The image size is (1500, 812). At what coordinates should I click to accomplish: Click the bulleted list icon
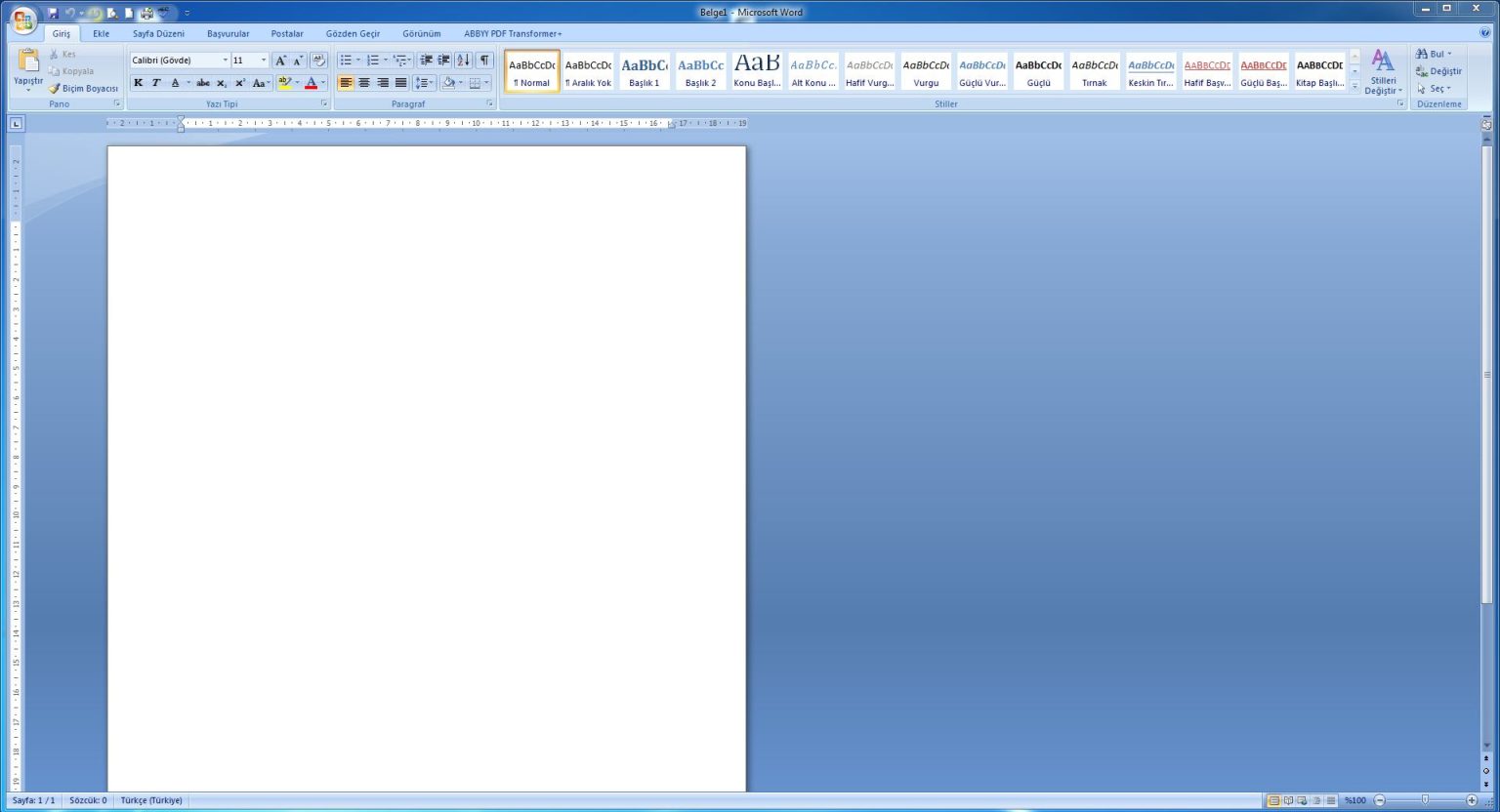(x=346, y=61)
